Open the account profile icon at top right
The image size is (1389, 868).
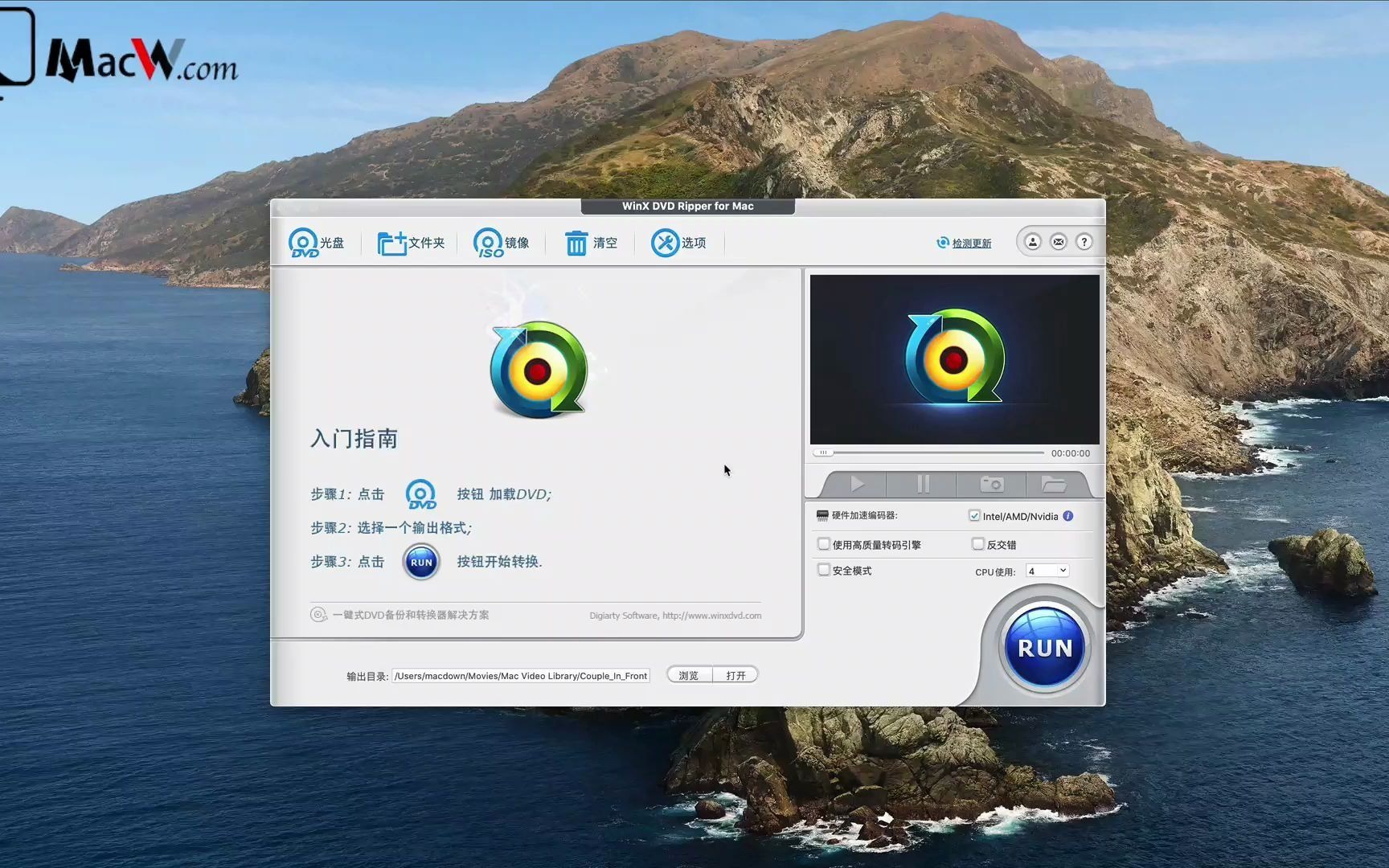(1032, 241)
